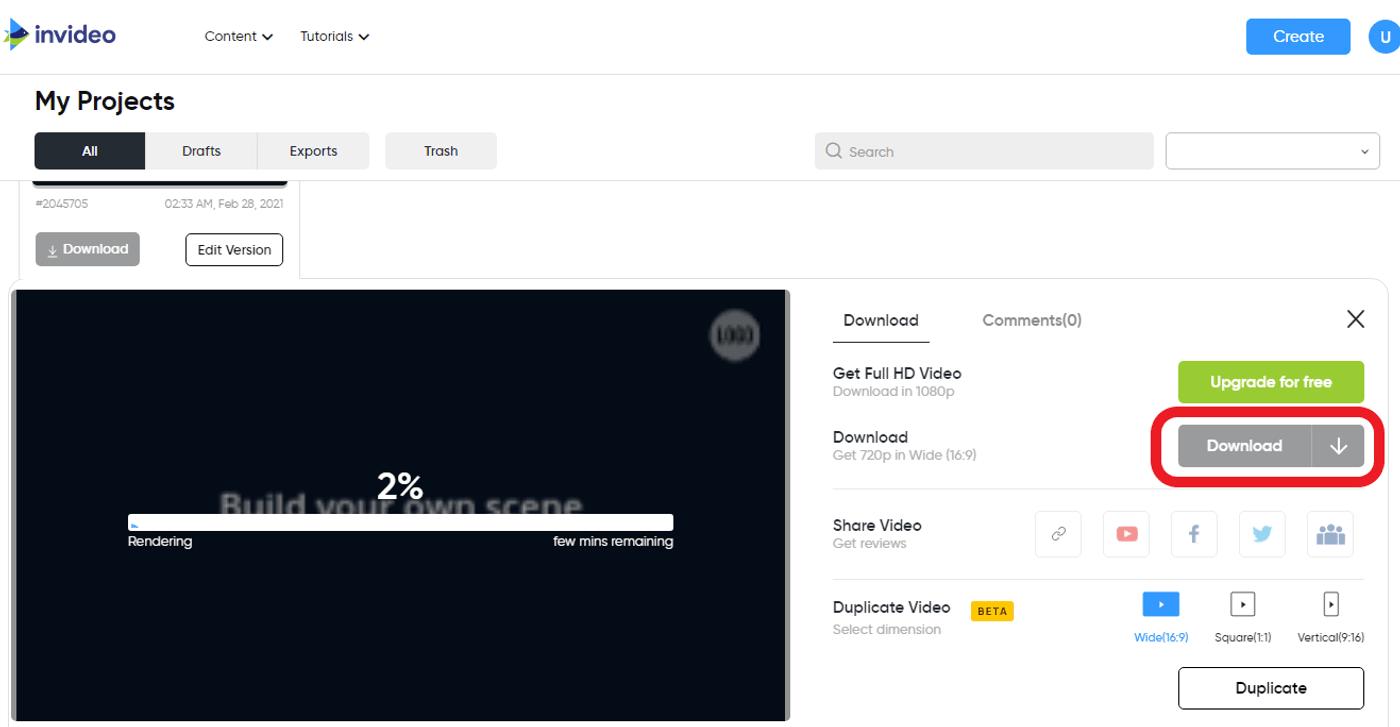Image resolution: width=1400 pixels, height=727 pixels.
Task: Open the Download tab
Action: (880, 320)
